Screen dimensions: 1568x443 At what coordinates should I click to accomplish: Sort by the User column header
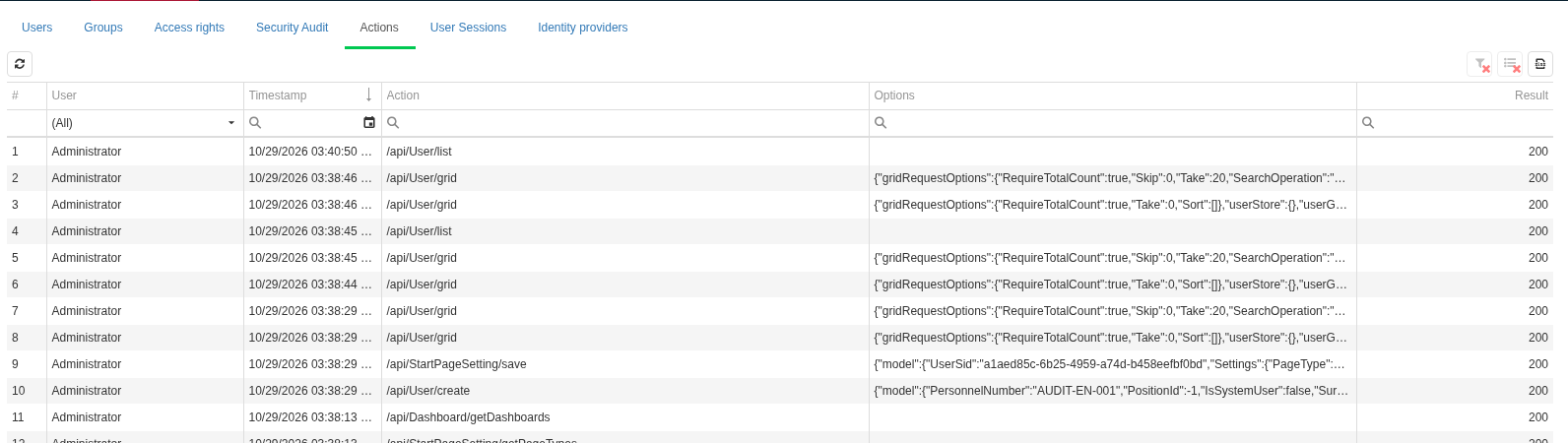click(x=145, y=95)
